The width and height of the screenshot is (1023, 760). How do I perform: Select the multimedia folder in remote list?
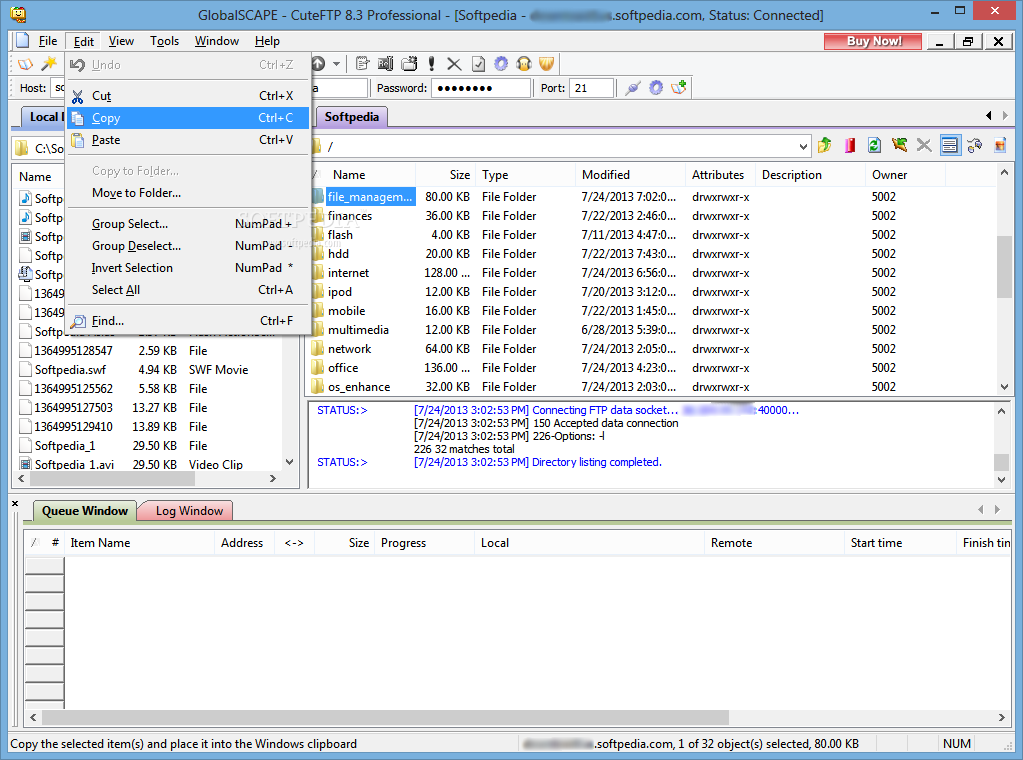[358, 330]
